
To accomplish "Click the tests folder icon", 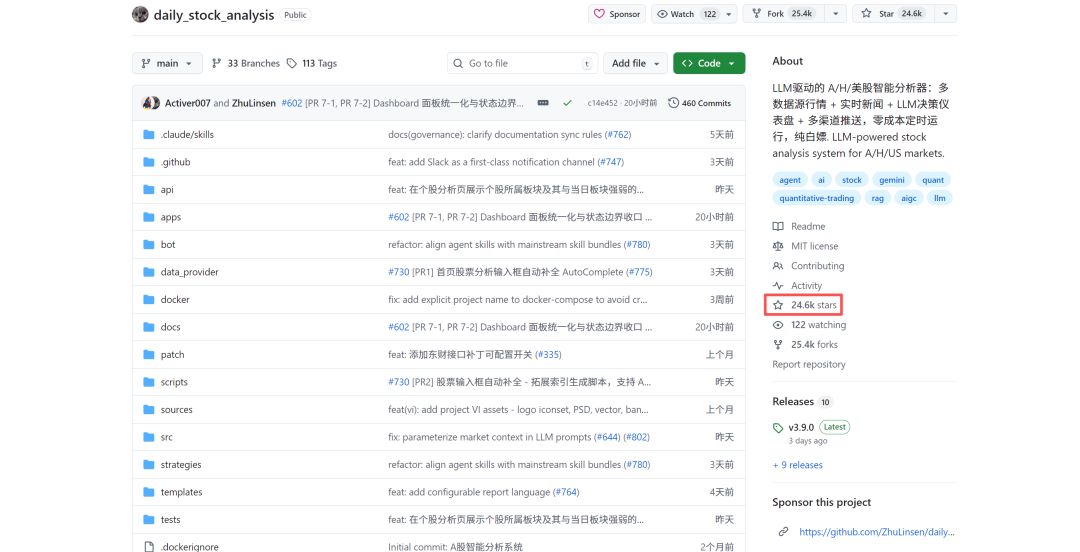I will tap(149, 520).
